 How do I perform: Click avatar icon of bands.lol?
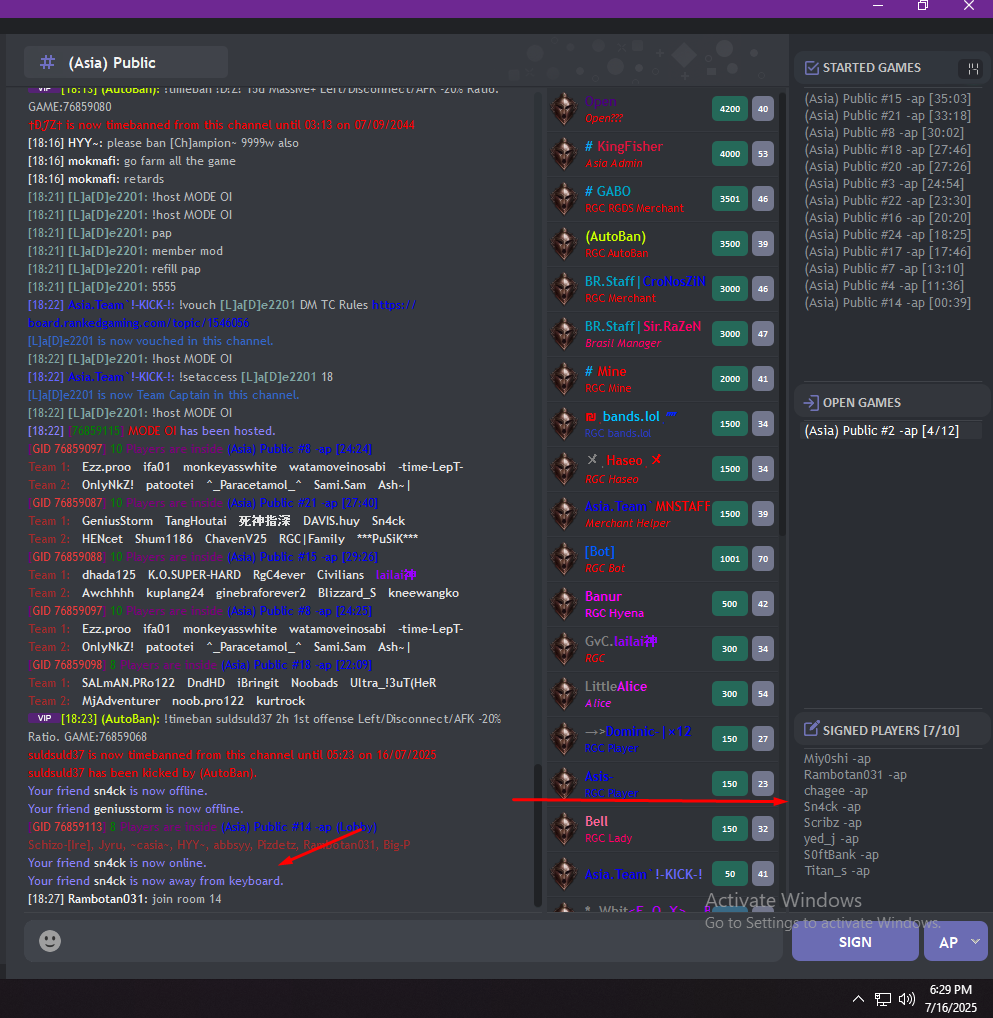tap(564, 424)
